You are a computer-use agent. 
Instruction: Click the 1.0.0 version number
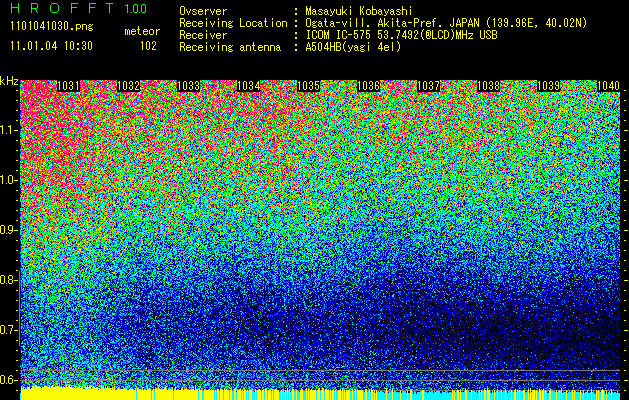(136, 9)
